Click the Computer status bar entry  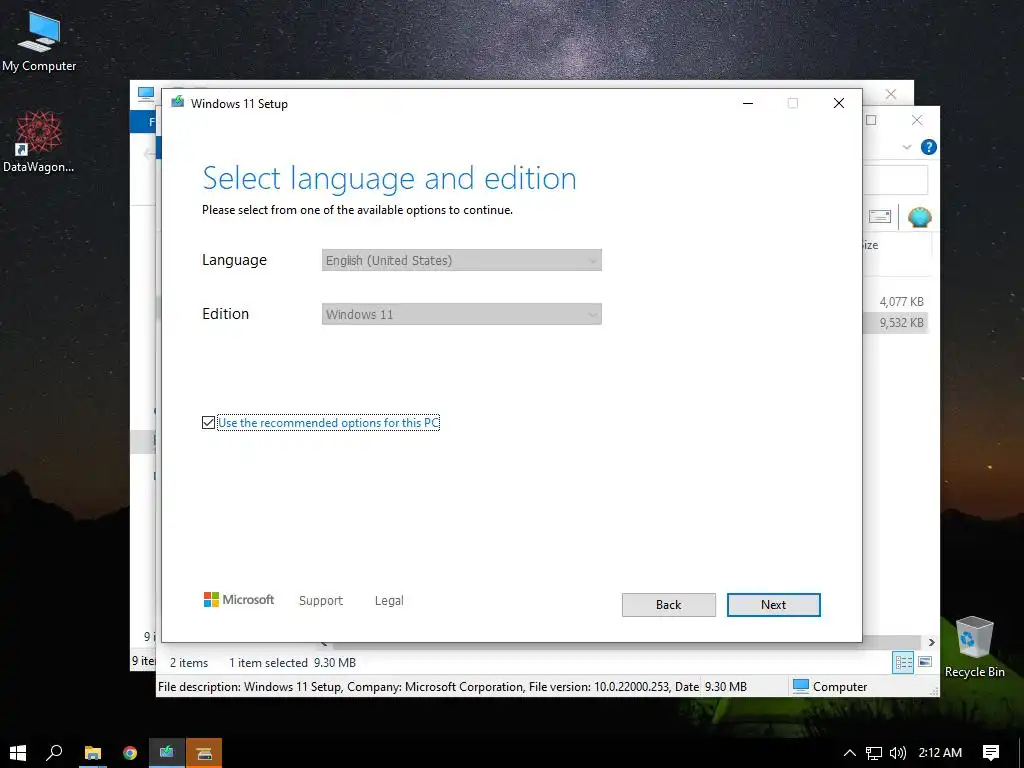(x=830, y=686)
